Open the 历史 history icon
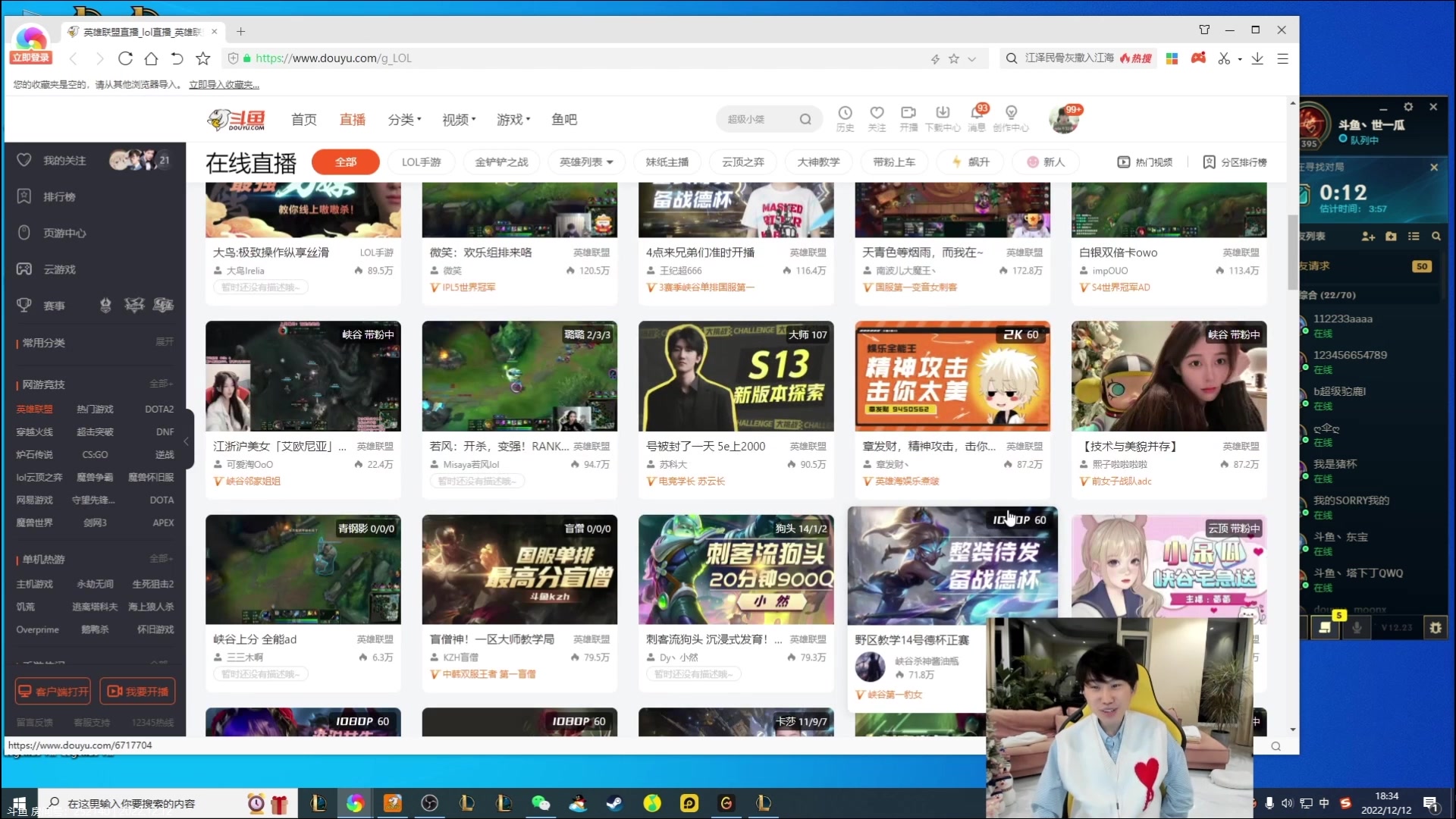 click(845, 118)
